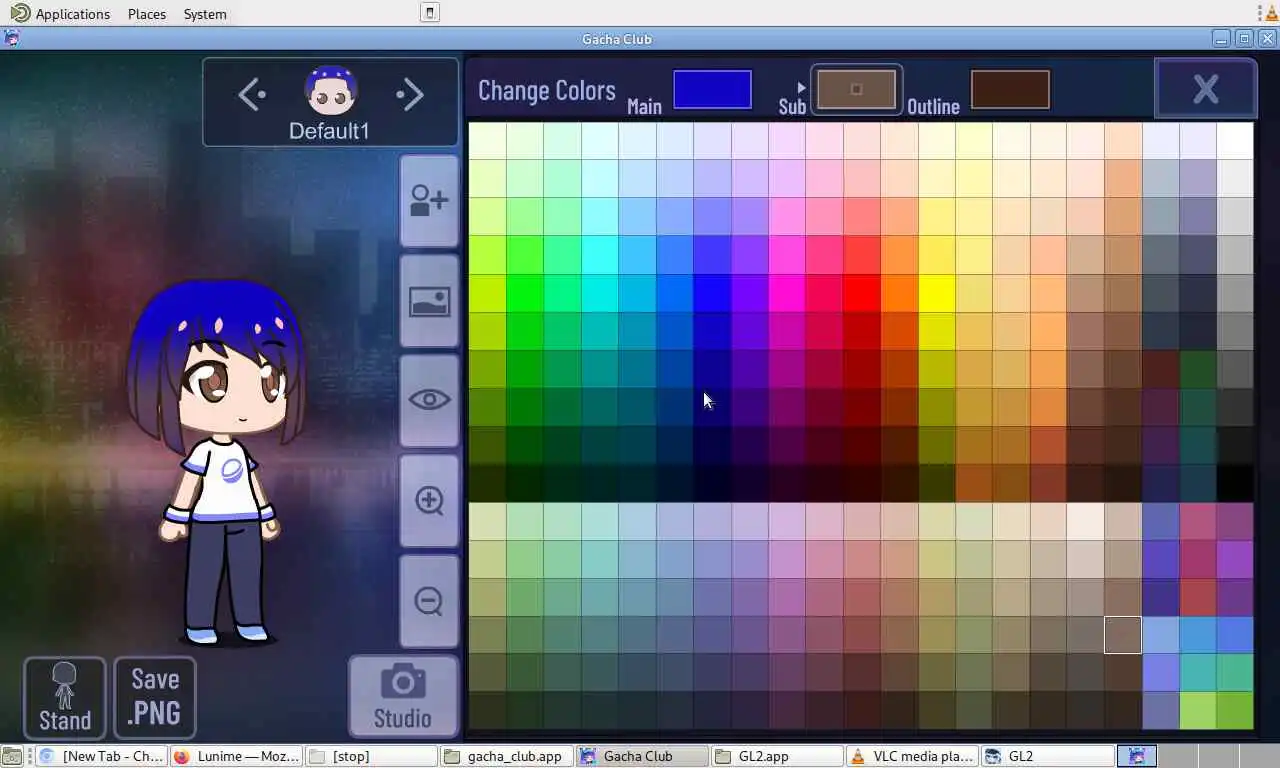
Task: Switch to Lunime Mozilla taskbar item
Action: (236, 756)
